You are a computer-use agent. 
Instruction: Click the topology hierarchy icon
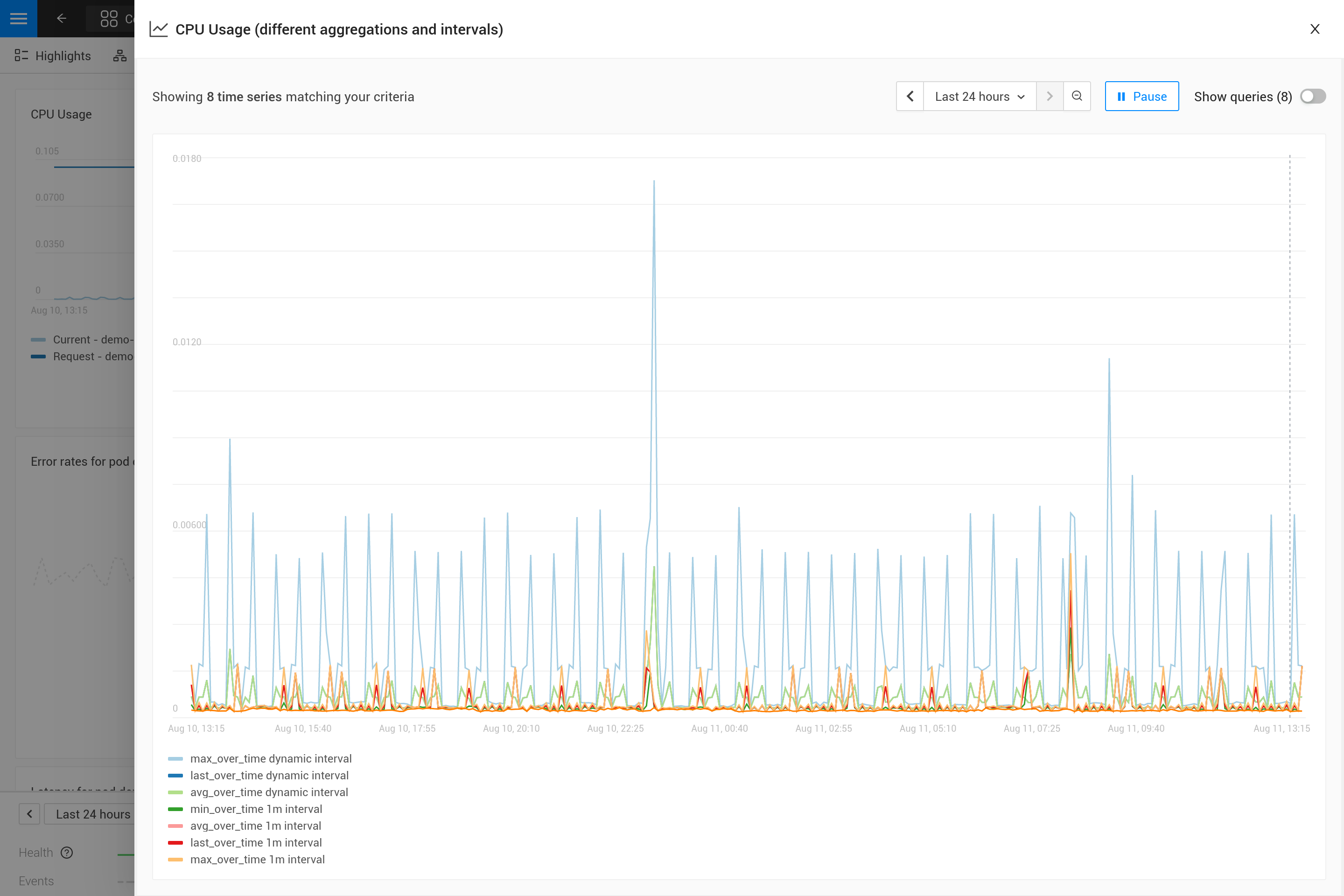119,56
